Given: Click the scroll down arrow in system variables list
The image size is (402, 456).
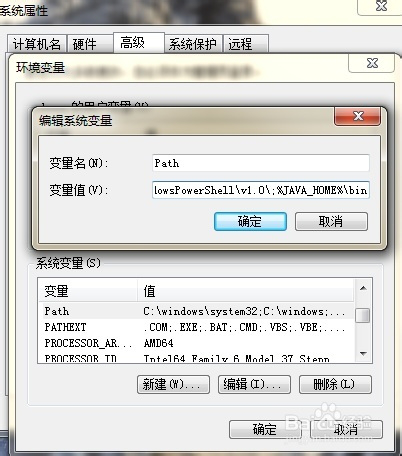Looking at the screenshot, I should 363,353.
